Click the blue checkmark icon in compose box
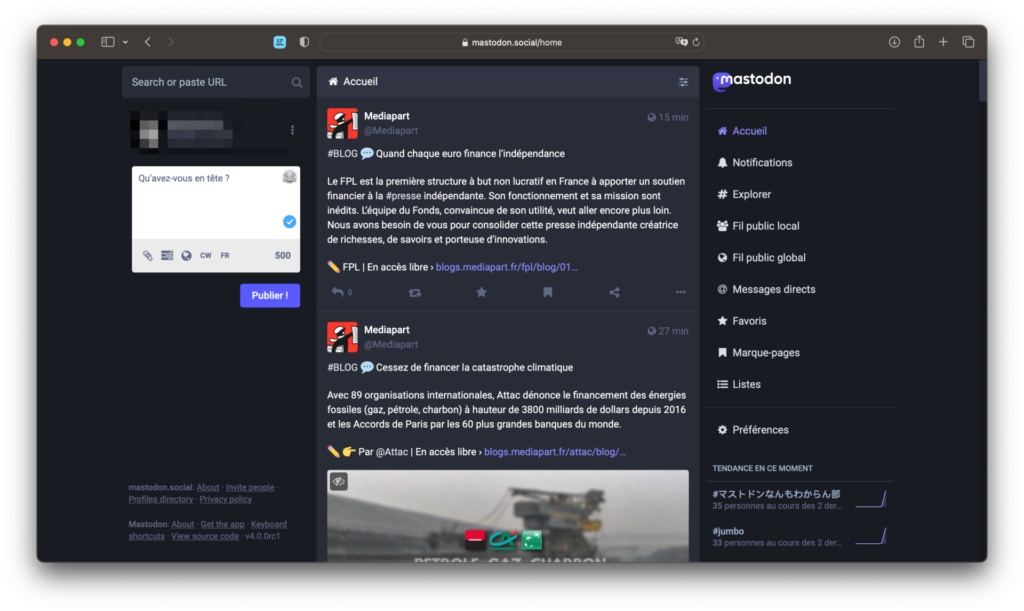The width and height of the screenshot is (1024, 611). click(289, 221)
